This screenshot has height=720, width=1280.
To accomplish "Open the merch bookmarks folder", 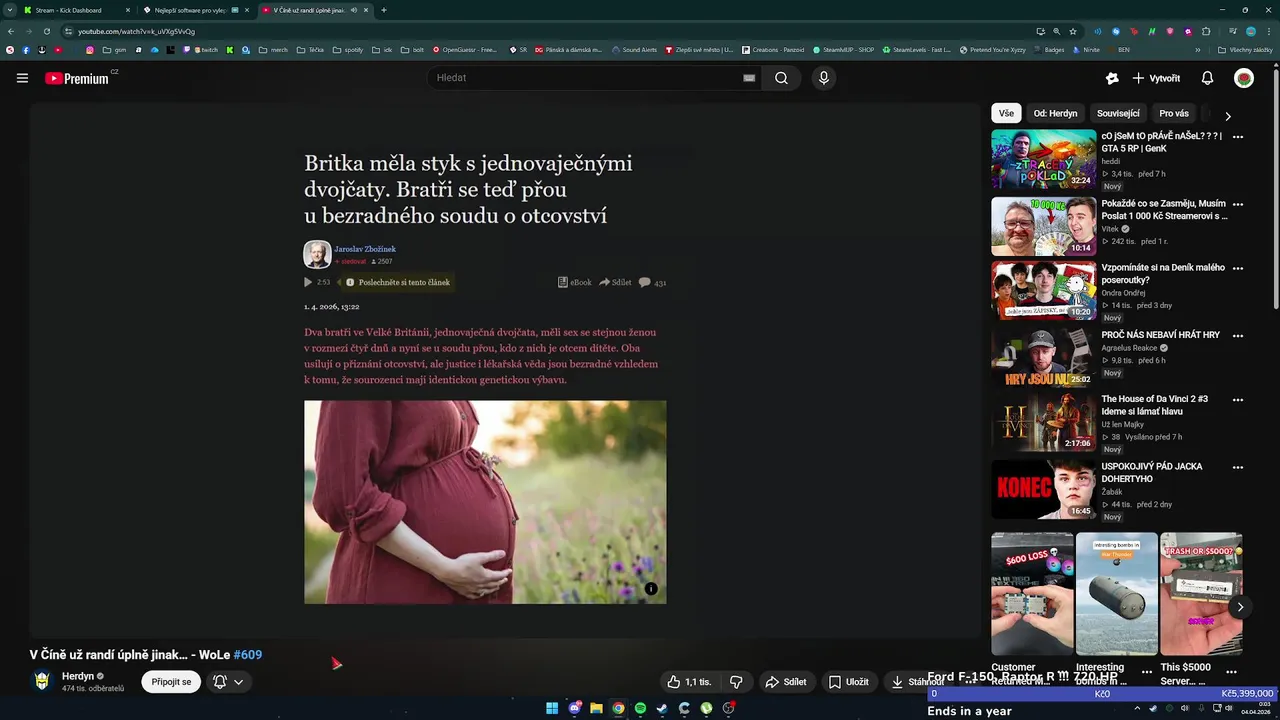I will (273, 49).
